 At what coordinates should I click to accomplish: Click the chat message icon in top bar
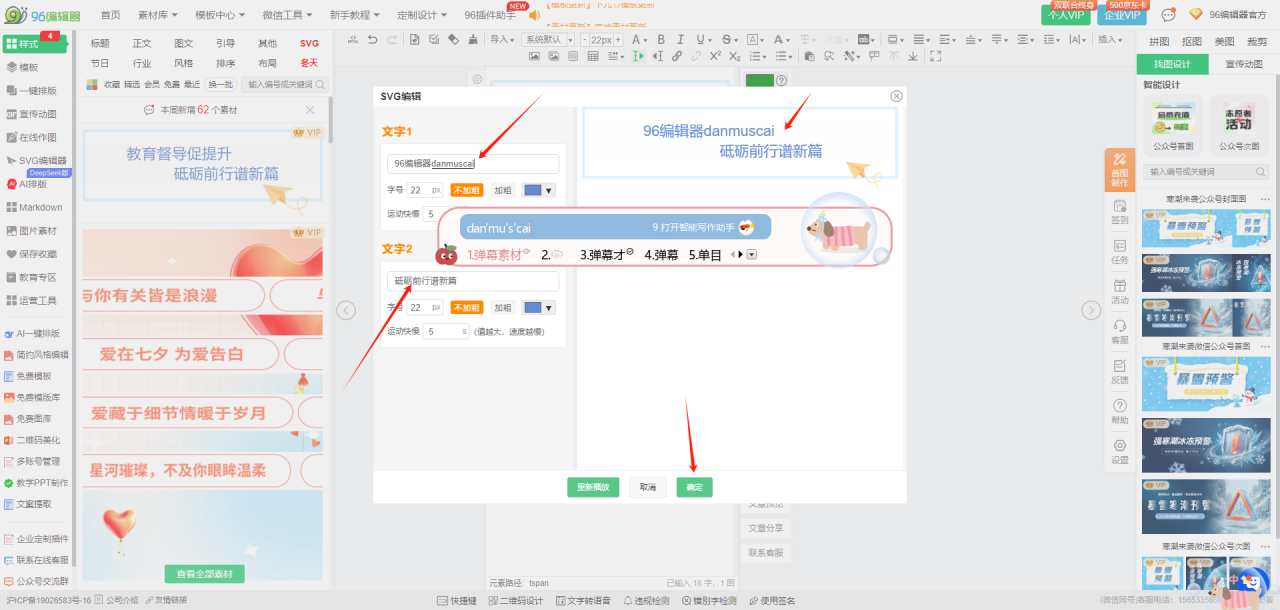[x=1168, y=15]
